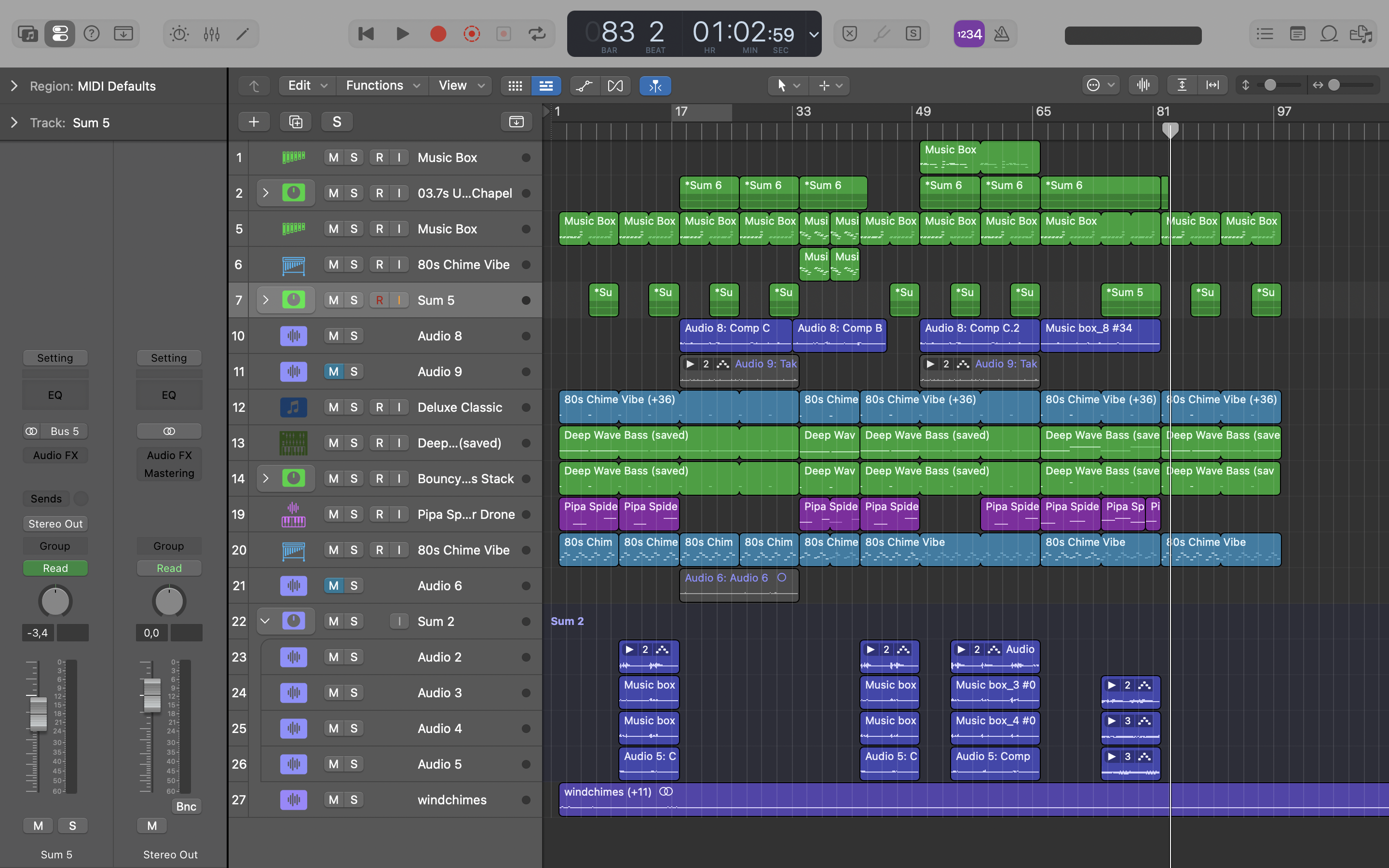Mute the Audio 8 track
The height and width of the screenshot is (868, 1389).
tap(333, 336)
